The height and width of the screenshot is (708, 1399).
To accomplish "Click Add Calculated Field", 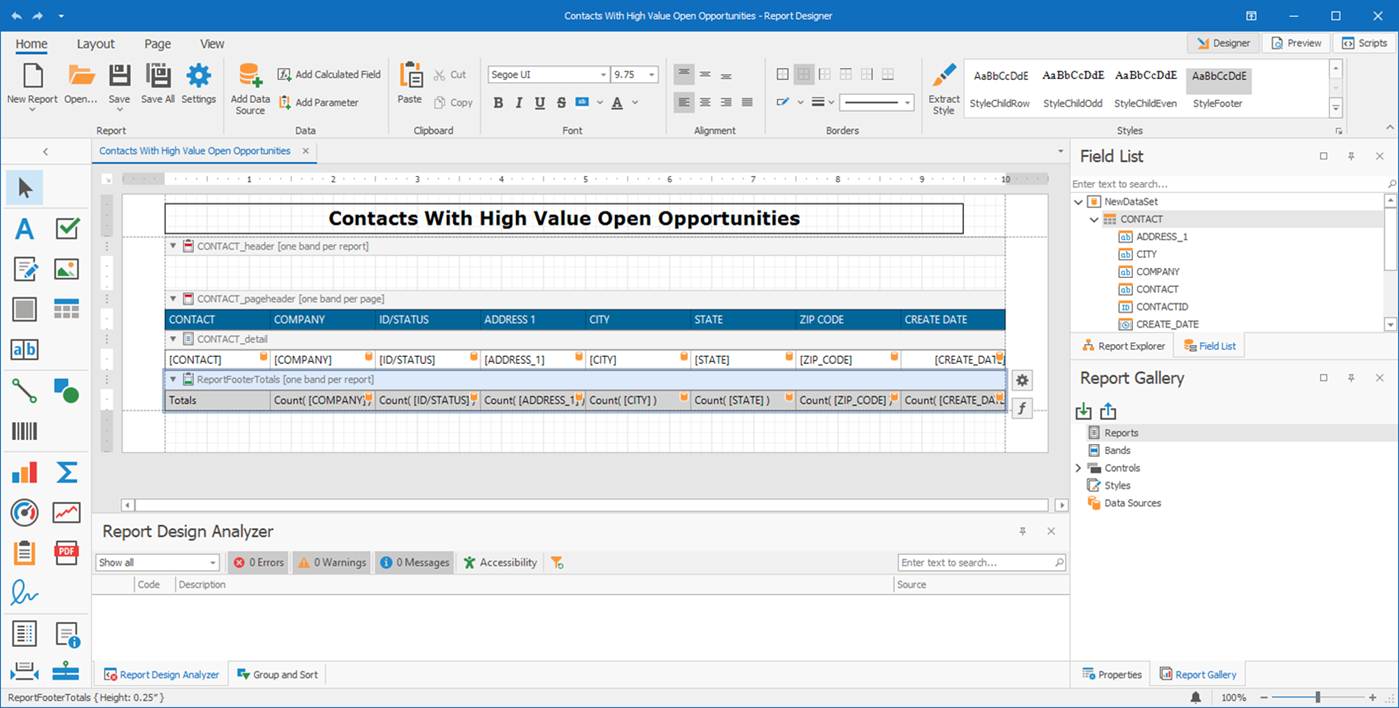I will coord(329,75).
